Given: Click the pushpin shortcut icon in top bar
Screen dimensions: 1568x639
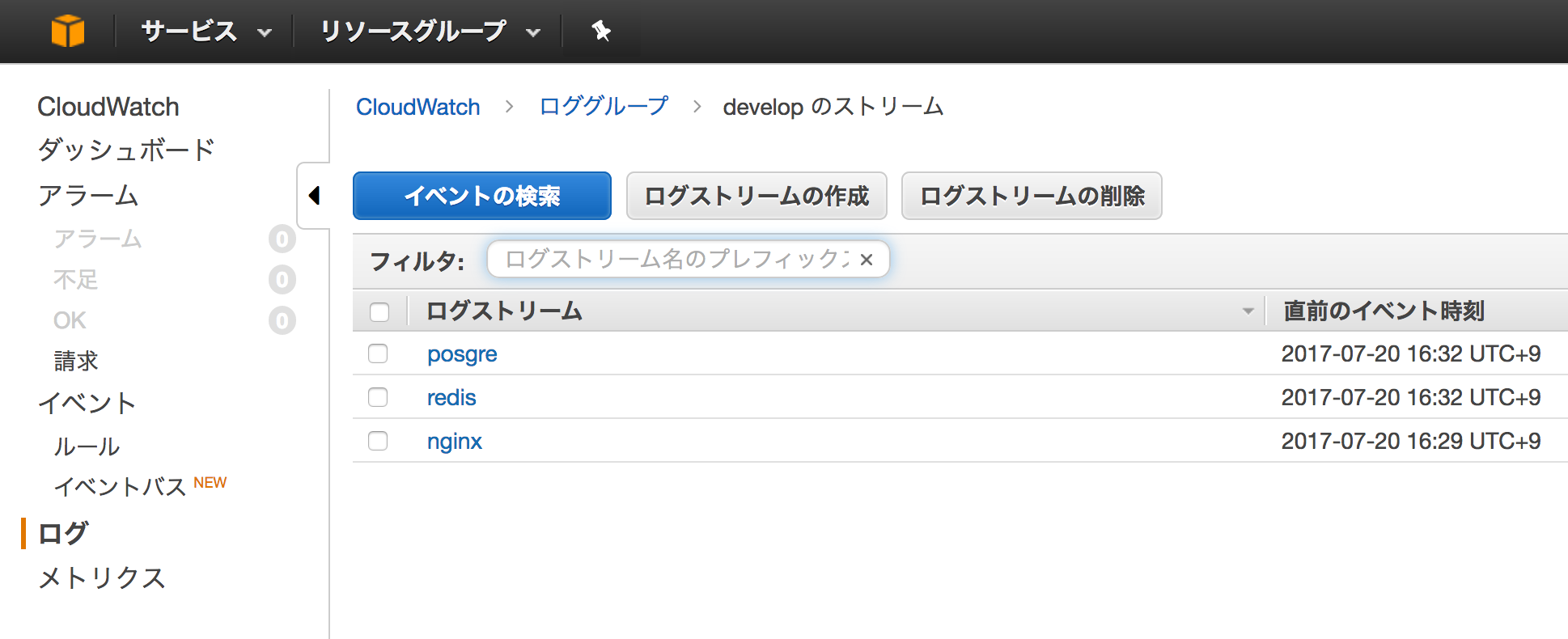Looking at the screenshot, I should coord(600,32).
